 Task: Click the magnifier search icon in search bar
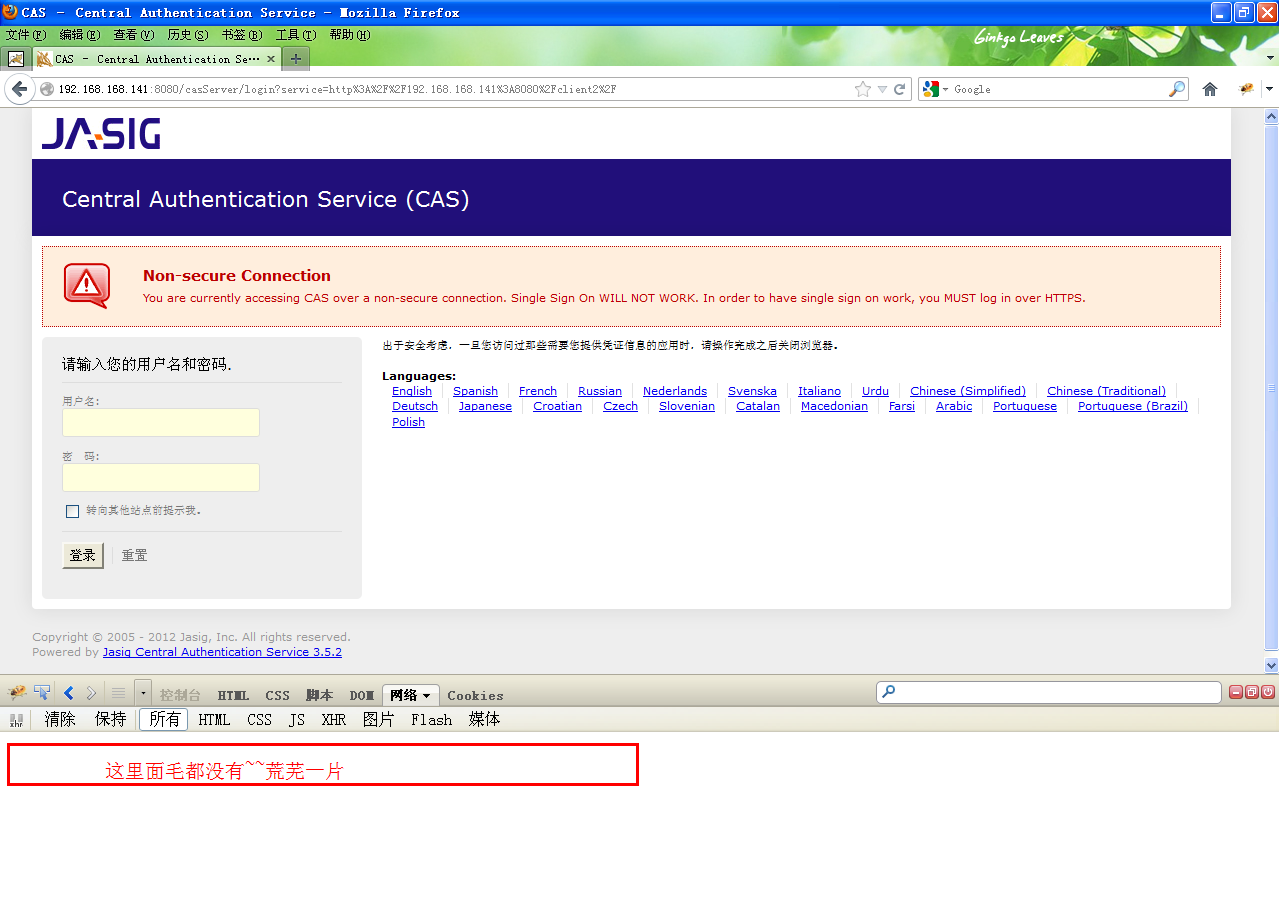pos(1177,89)
